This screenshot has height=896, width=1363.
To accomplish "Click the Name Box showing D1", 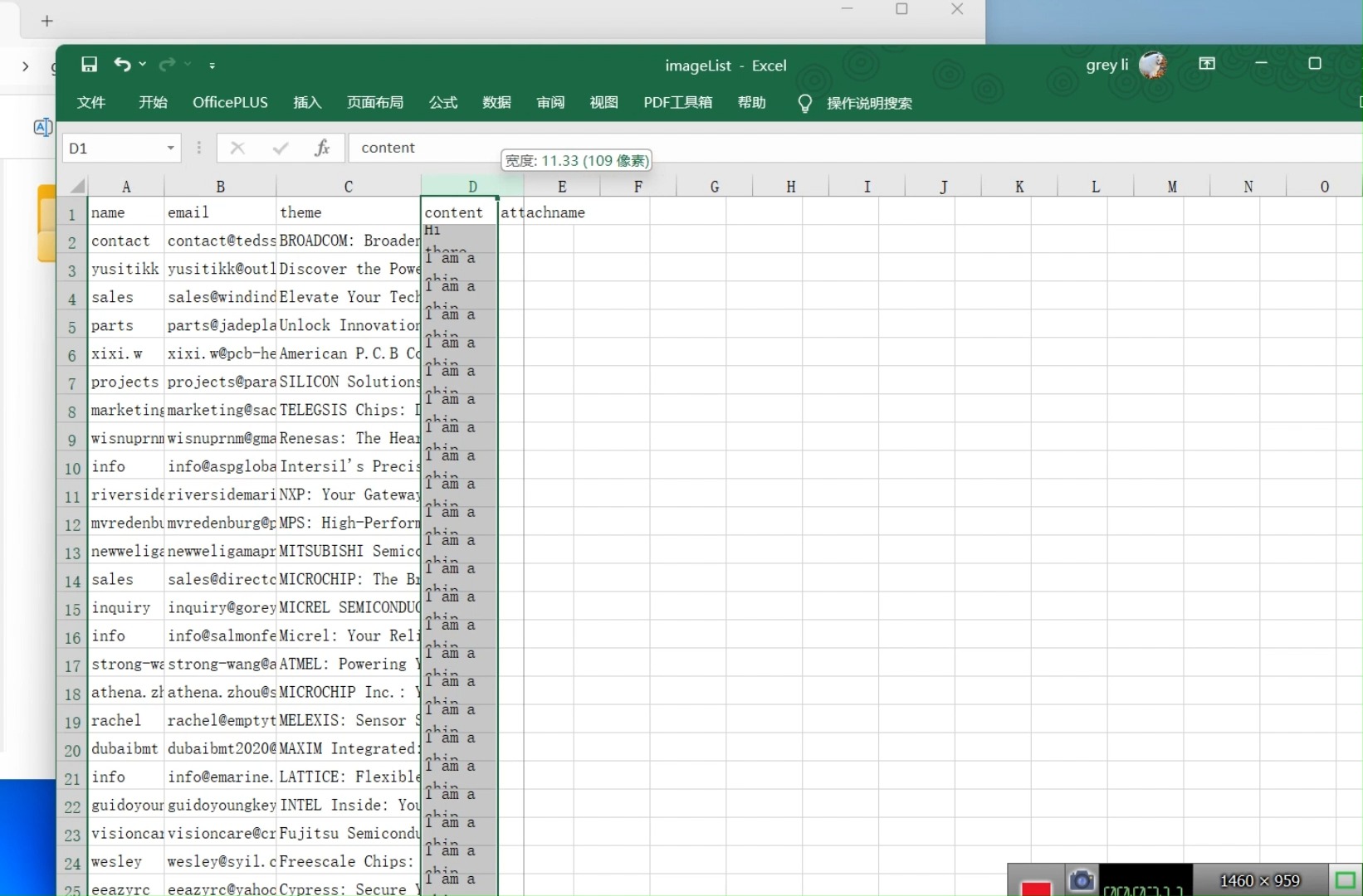I will pos(115,149).
